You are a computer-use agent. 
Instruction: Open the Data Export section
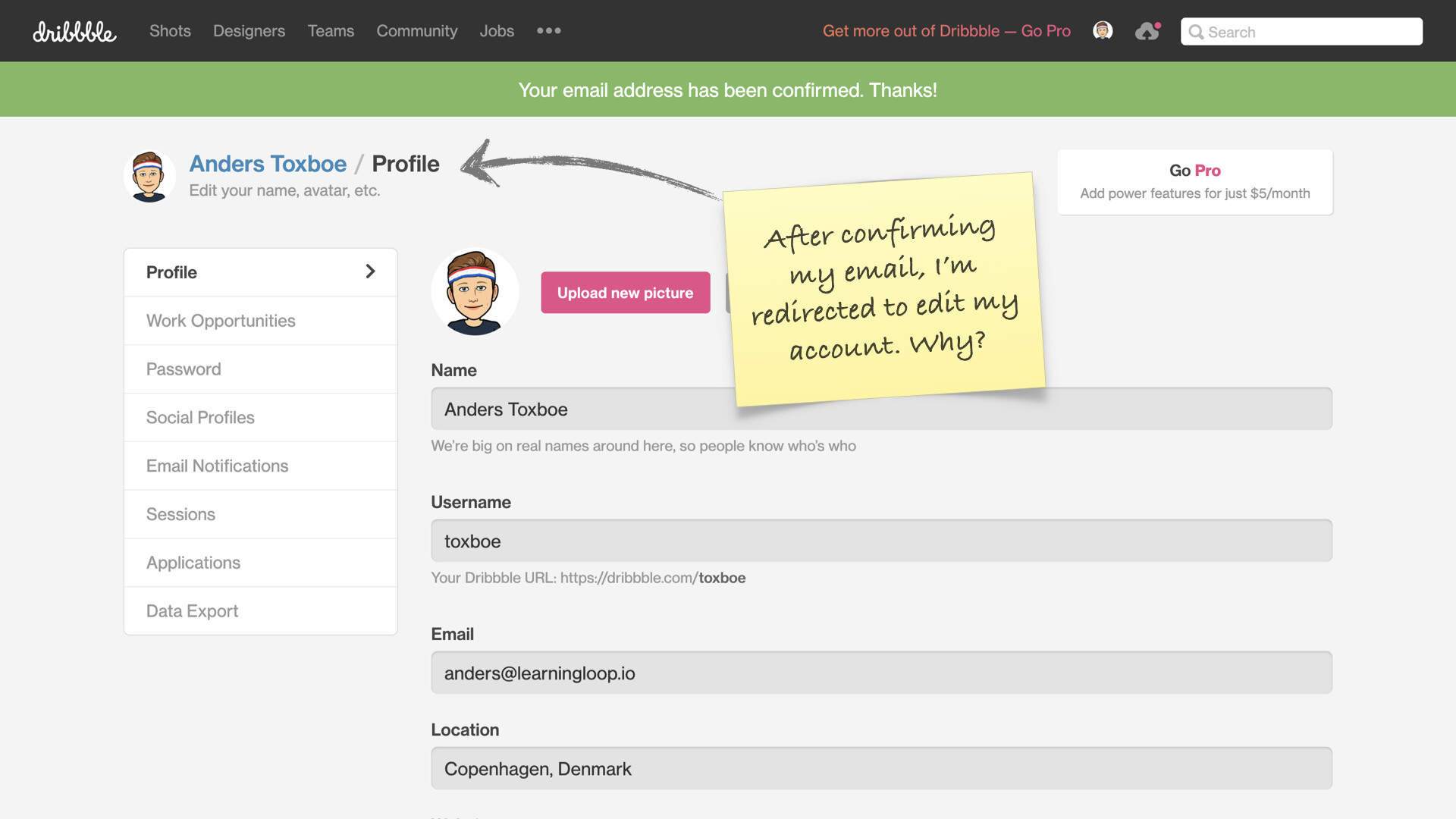coord(192,611)
